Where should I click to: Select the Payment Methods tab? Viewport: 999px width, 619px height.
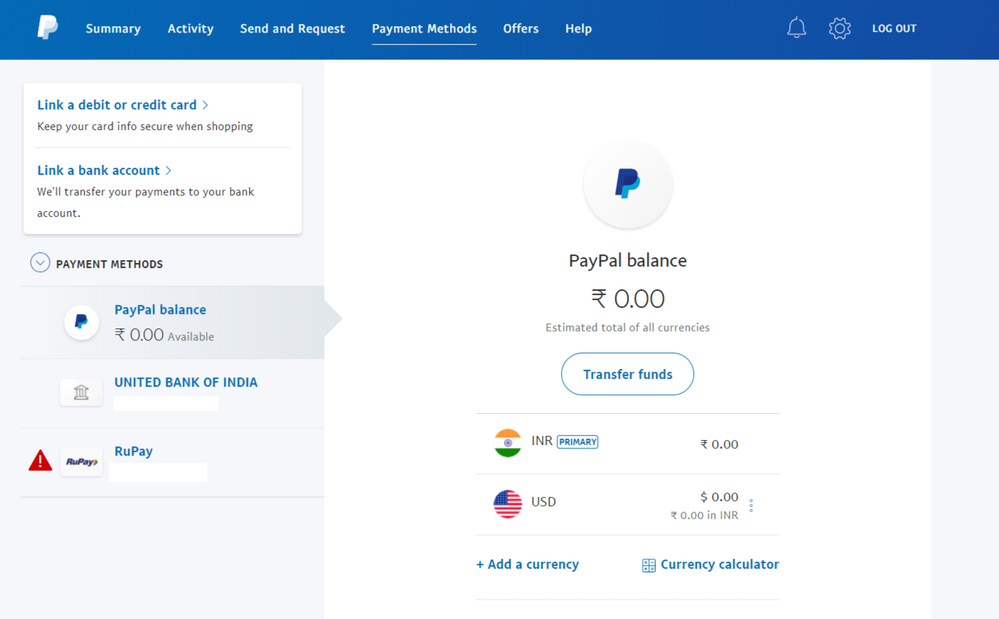[424, 29]
